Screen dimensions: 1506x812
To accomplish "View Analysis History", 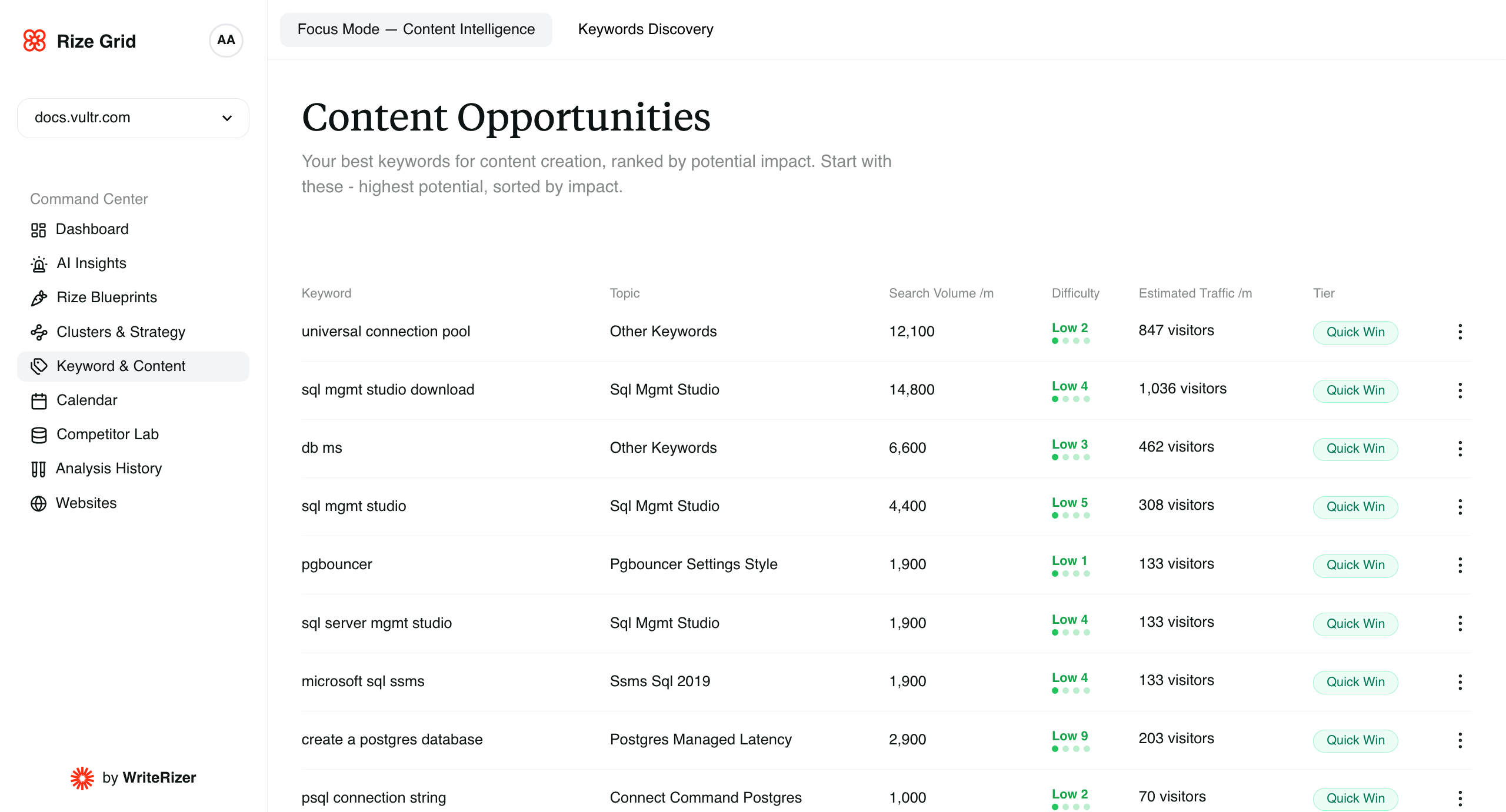I will (x=109, y=468).
